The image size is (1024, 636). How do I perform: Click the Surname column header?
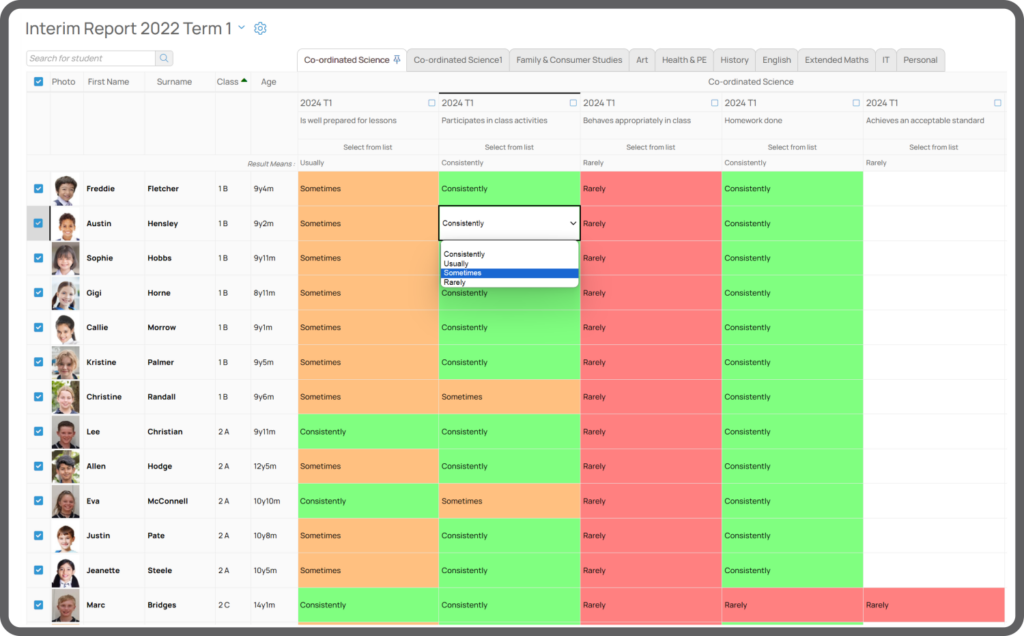(x=174, y=82)
